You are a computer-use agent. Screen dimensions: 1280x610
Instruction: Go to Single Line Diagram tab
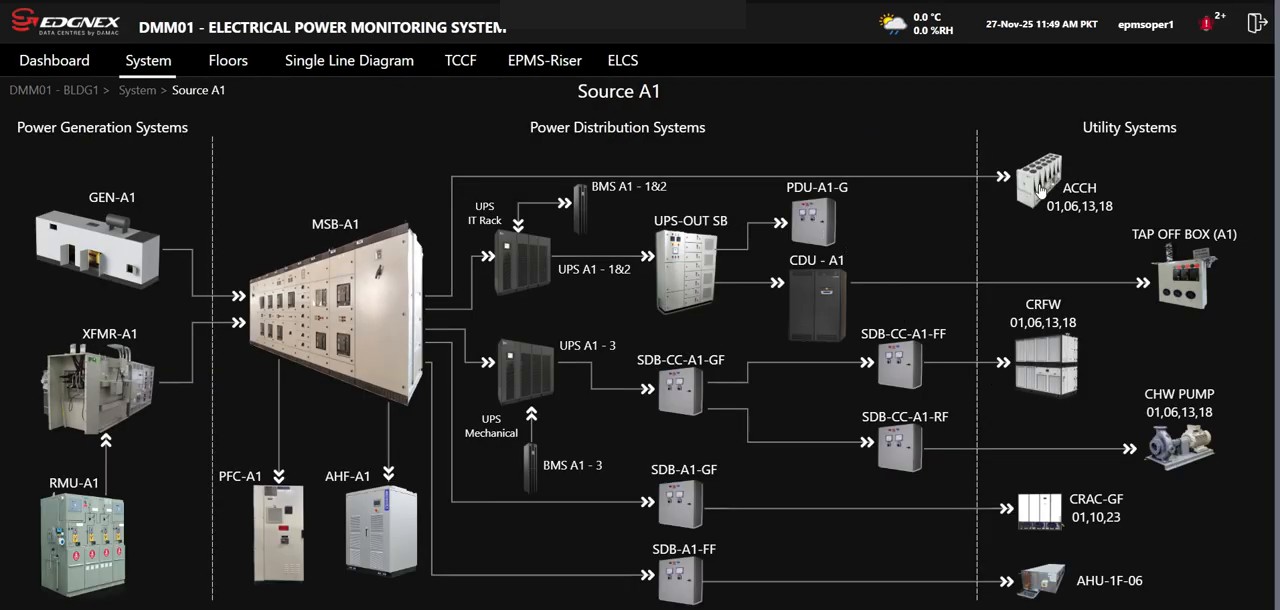pos(349,60)
